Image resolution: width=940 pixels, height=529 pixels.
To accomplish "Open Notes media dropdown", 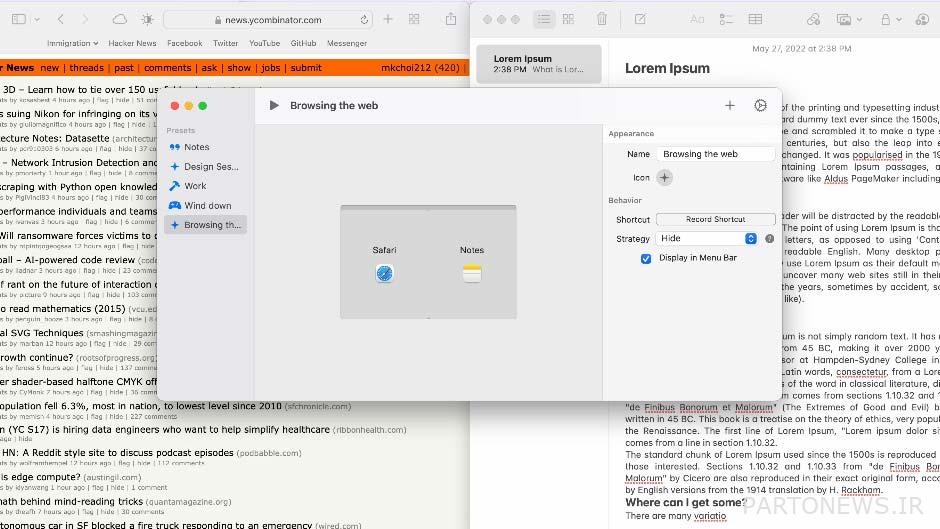I will click(849, 19).
